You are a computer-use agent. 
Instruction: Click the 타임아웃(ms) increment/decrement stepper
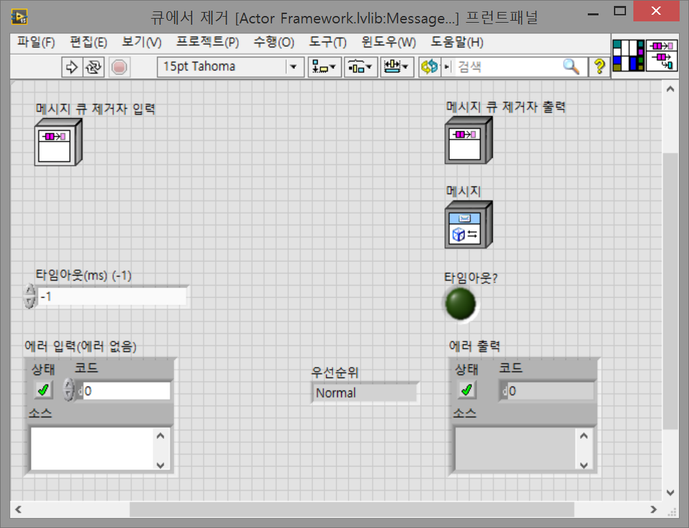tap(29, 296)
